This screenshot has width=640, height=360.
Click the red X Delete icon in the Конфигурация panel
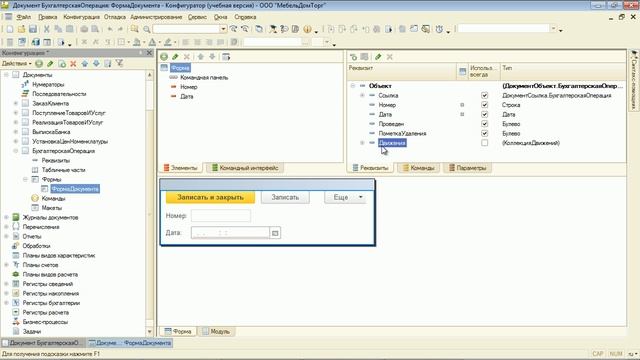(x=73, y=64)
